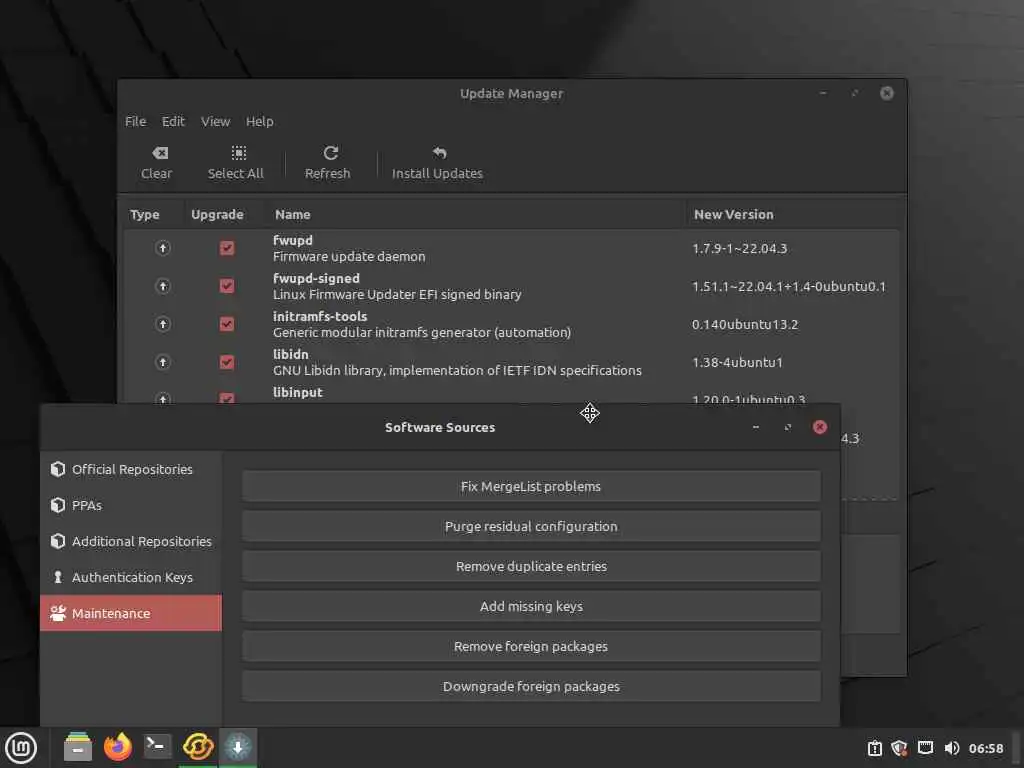Open the volume control in tray

click(952, 748)
